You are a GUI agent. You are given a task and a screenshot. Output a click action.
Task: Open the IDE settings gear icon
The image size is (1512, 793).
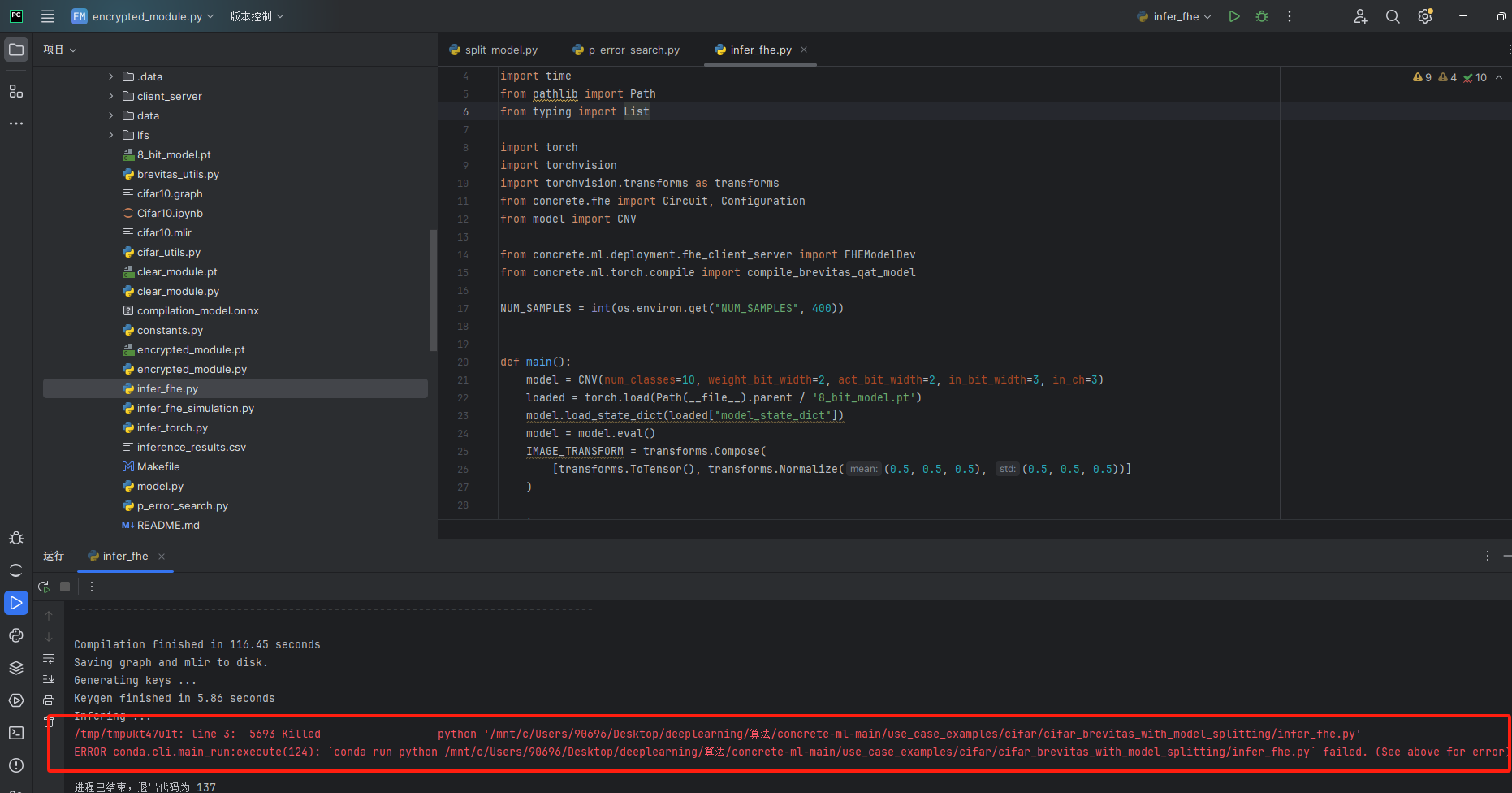point(1425,16)
